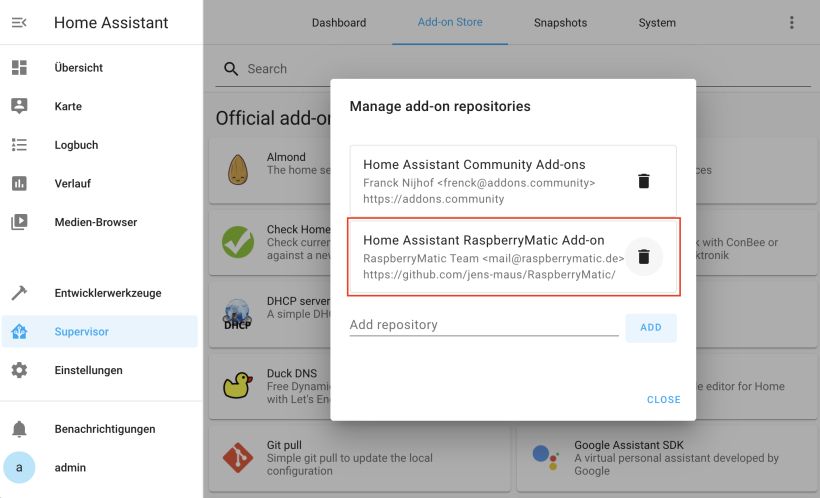Click the Logbuch list icon
Screen dimensions: 820x498
[x=19, y=145]
